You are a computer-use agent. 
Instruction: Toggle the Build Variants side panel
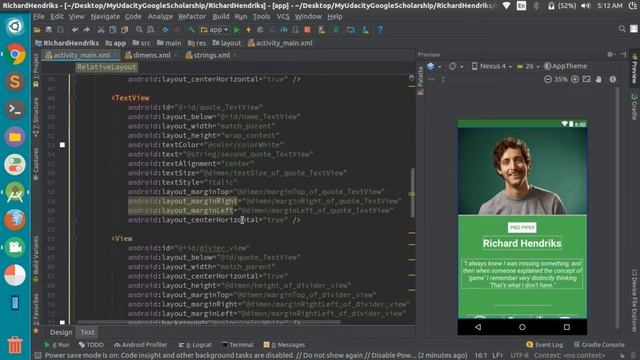click(36, 259)
